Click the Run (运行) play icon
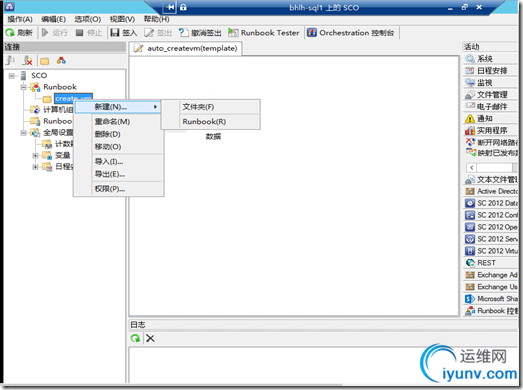 coord(45,33)
